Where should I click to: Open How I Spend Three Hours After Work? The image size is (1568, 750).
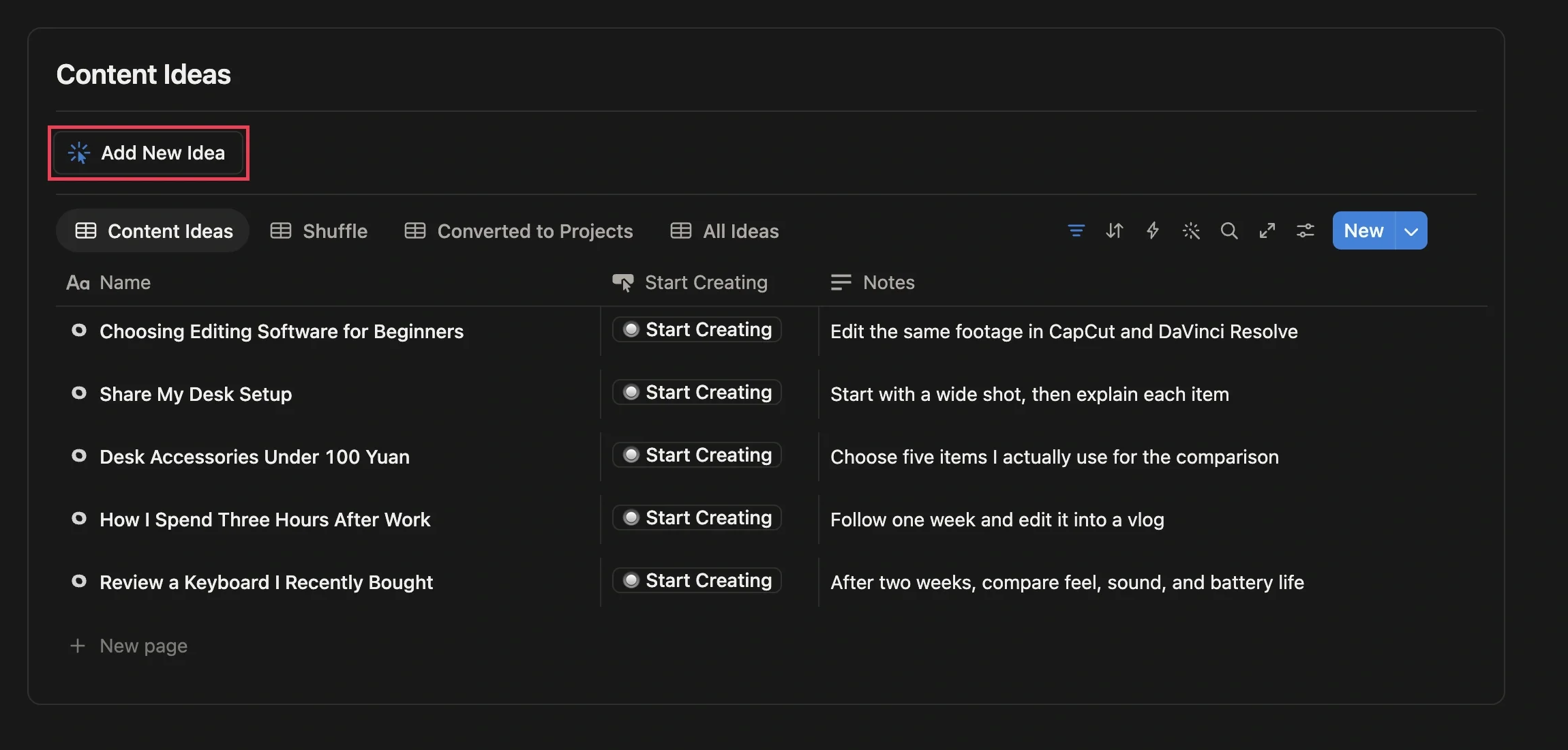(x=265, y=520)
